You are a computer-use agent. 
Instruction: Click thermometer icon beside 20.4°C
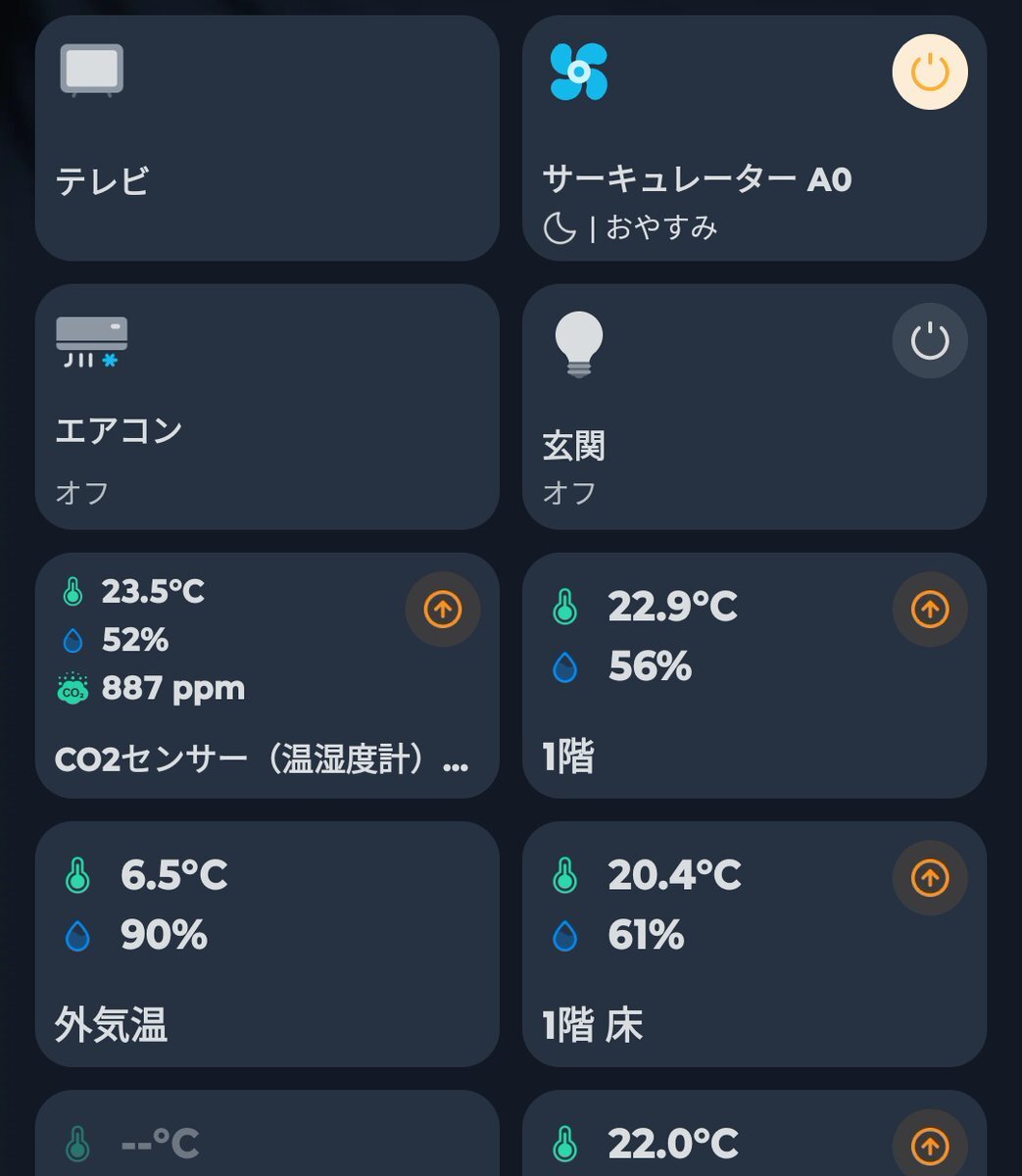[565, 875]
